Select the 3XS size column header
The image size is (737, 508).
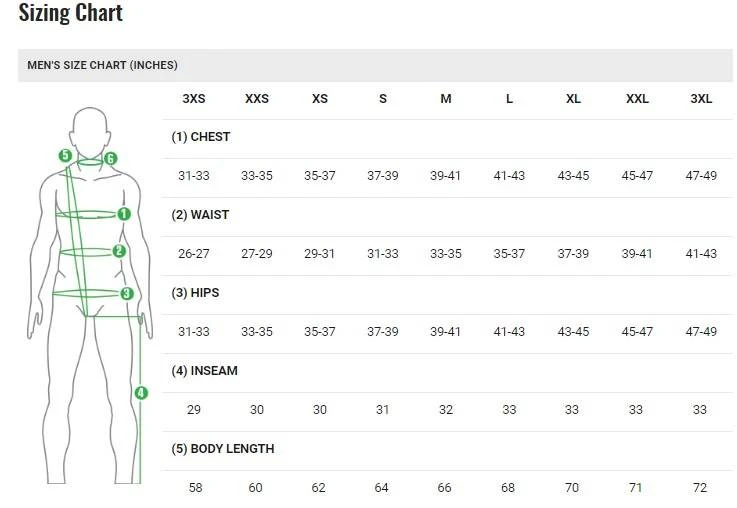[x=194, y=99]
